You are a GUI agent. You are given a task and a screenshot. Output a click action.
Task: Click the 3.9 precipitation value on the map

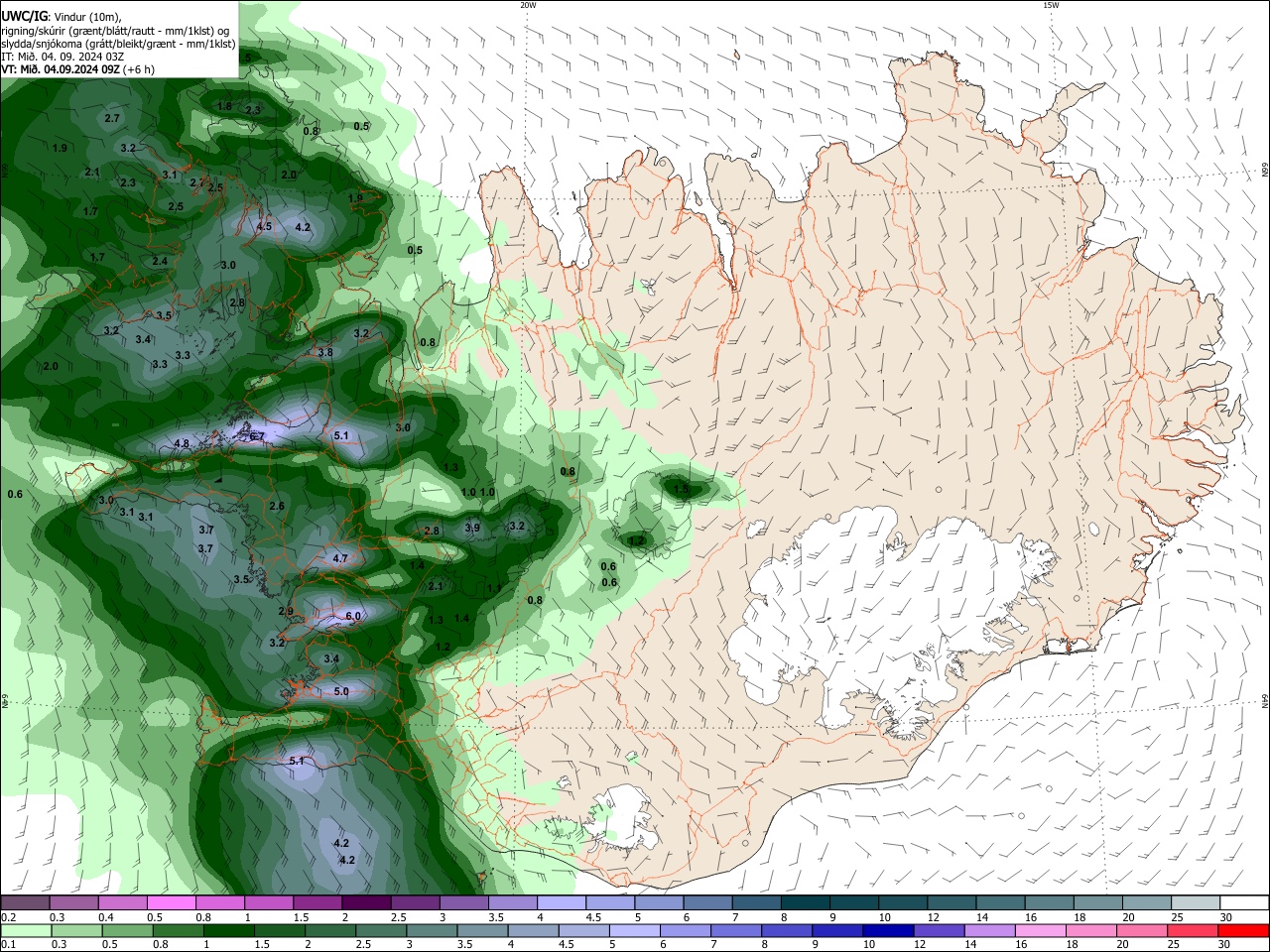point(472,528)
